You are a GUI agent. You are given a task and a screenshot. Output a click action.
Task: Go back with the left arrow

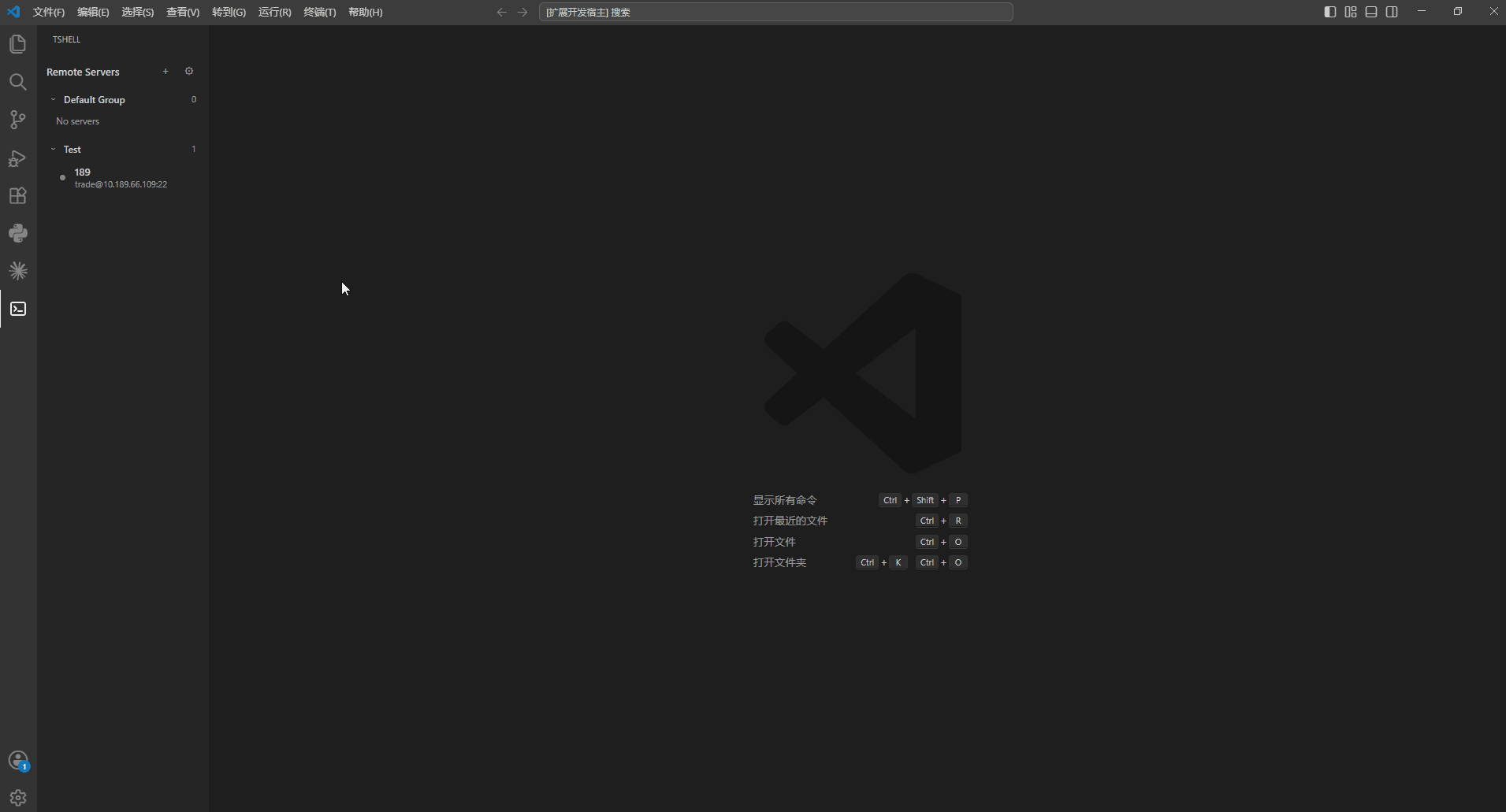(501, 12)
